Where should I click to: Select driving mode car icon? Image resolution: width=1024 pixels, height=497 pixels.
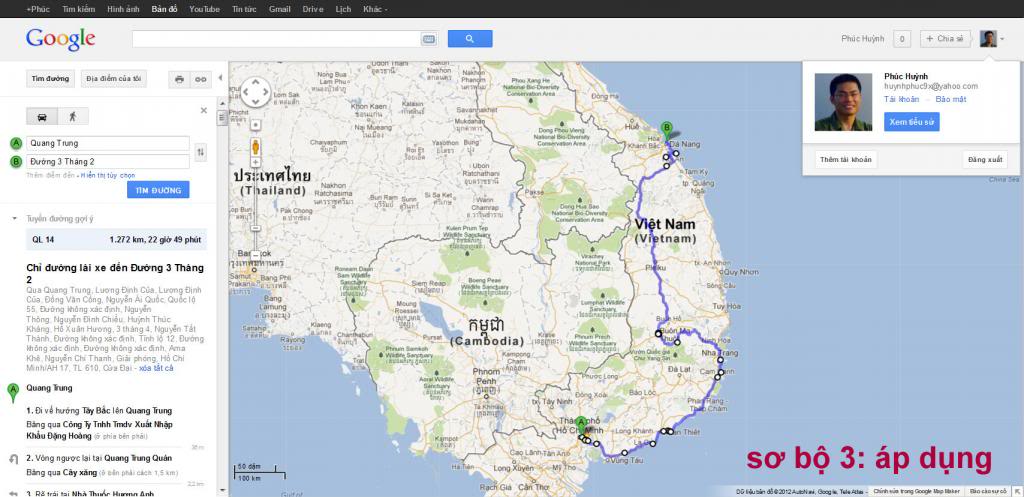tap(42, 116)
